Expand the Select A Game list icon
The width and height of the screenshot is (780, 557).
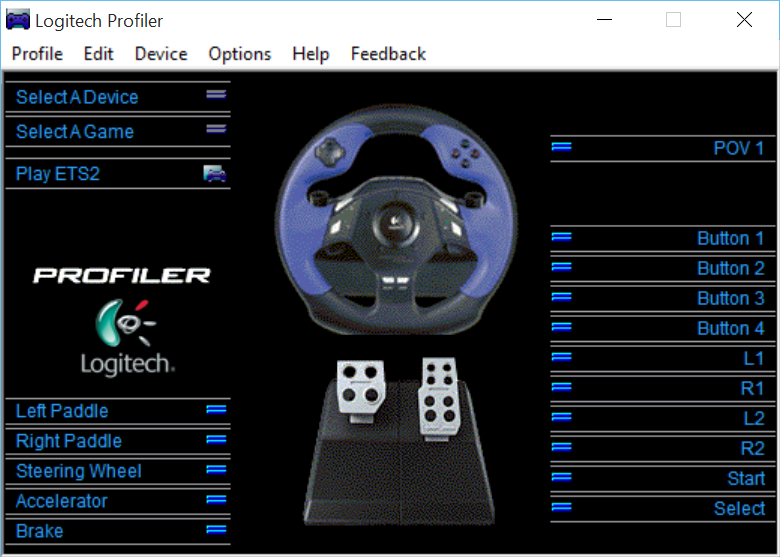coord(216,129)
